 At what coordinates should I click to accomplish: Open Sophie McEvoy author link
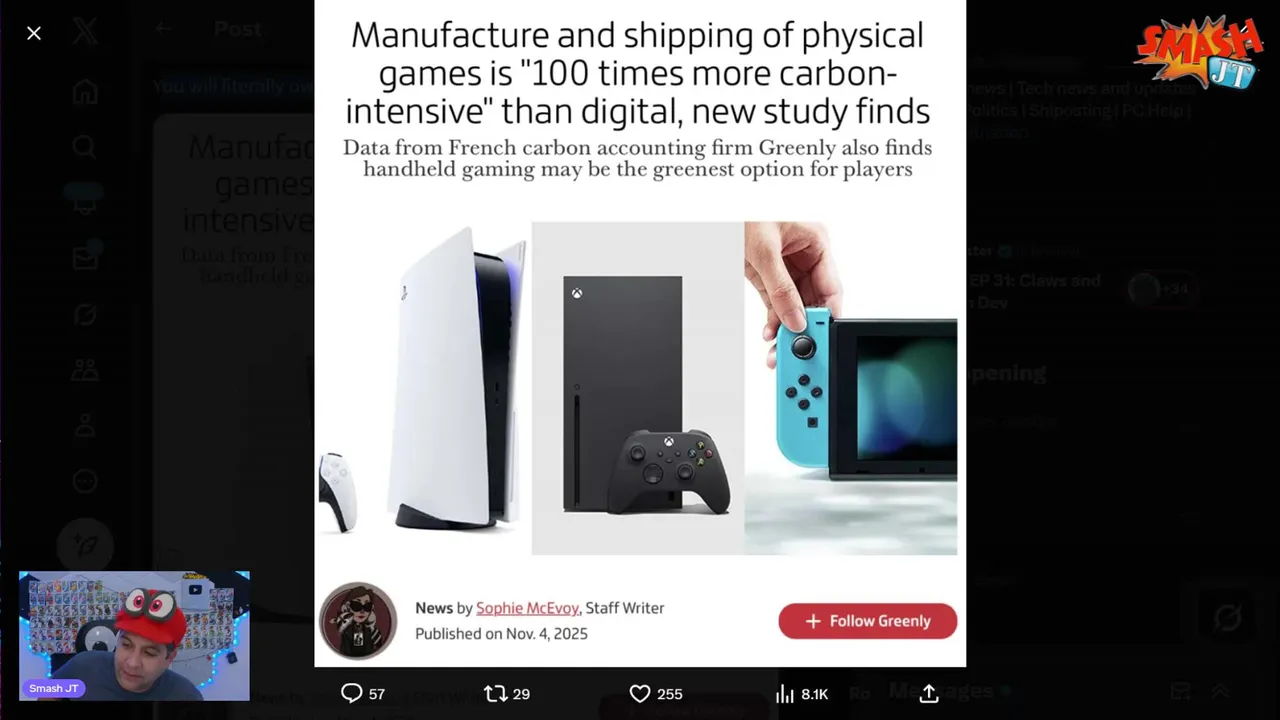(x=527, y=608)
